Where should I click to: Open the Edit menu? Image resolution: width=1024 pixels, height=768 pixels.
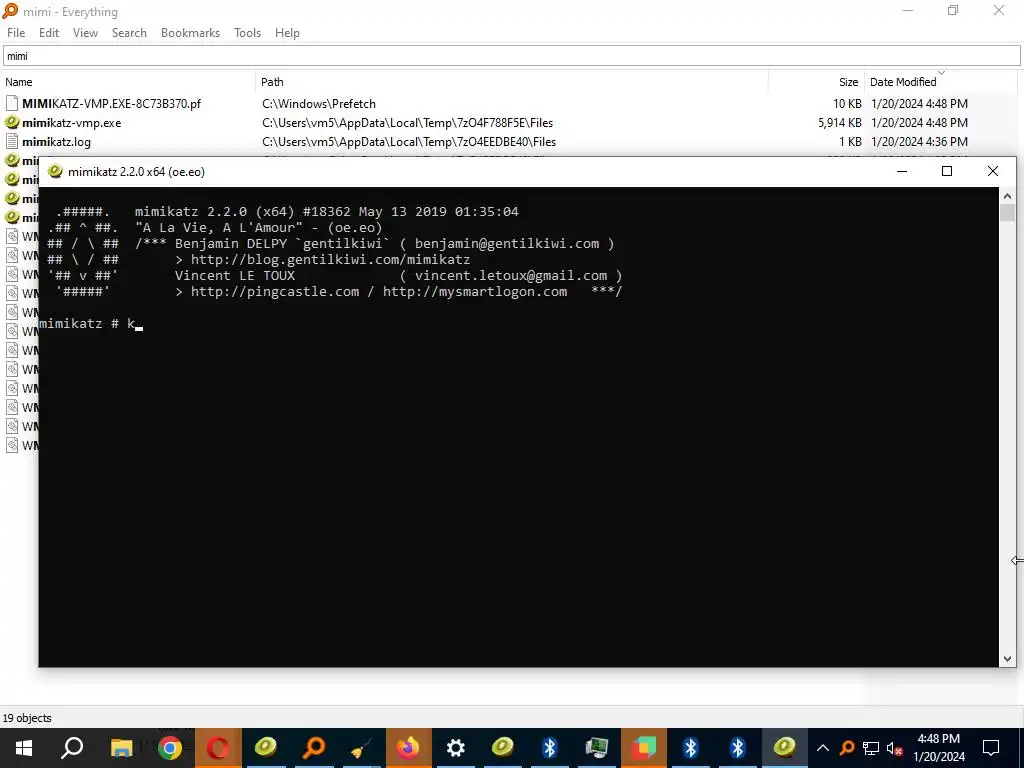48,33
